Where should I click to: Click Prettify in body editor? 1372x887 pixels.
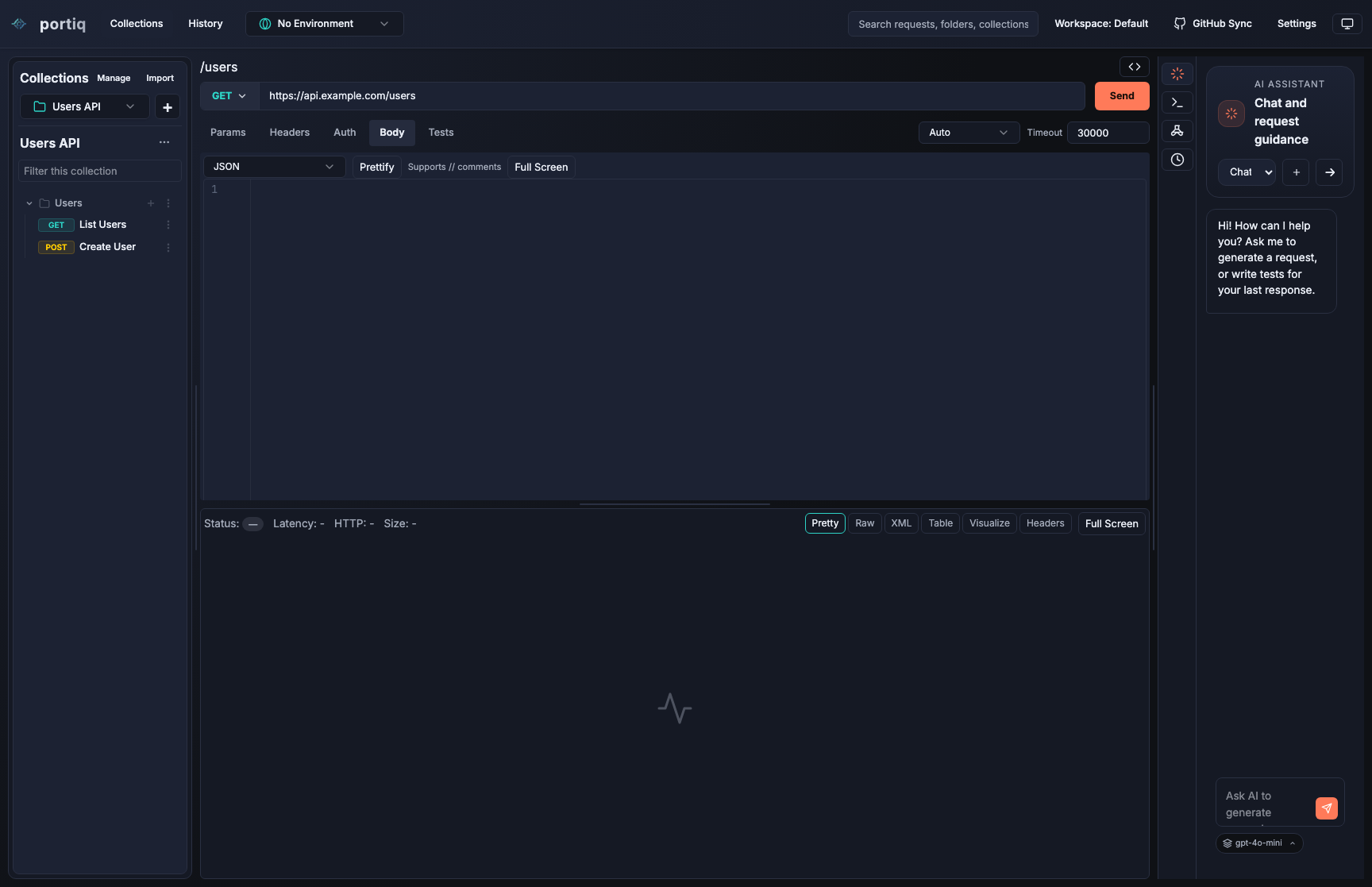click(377, 167)
